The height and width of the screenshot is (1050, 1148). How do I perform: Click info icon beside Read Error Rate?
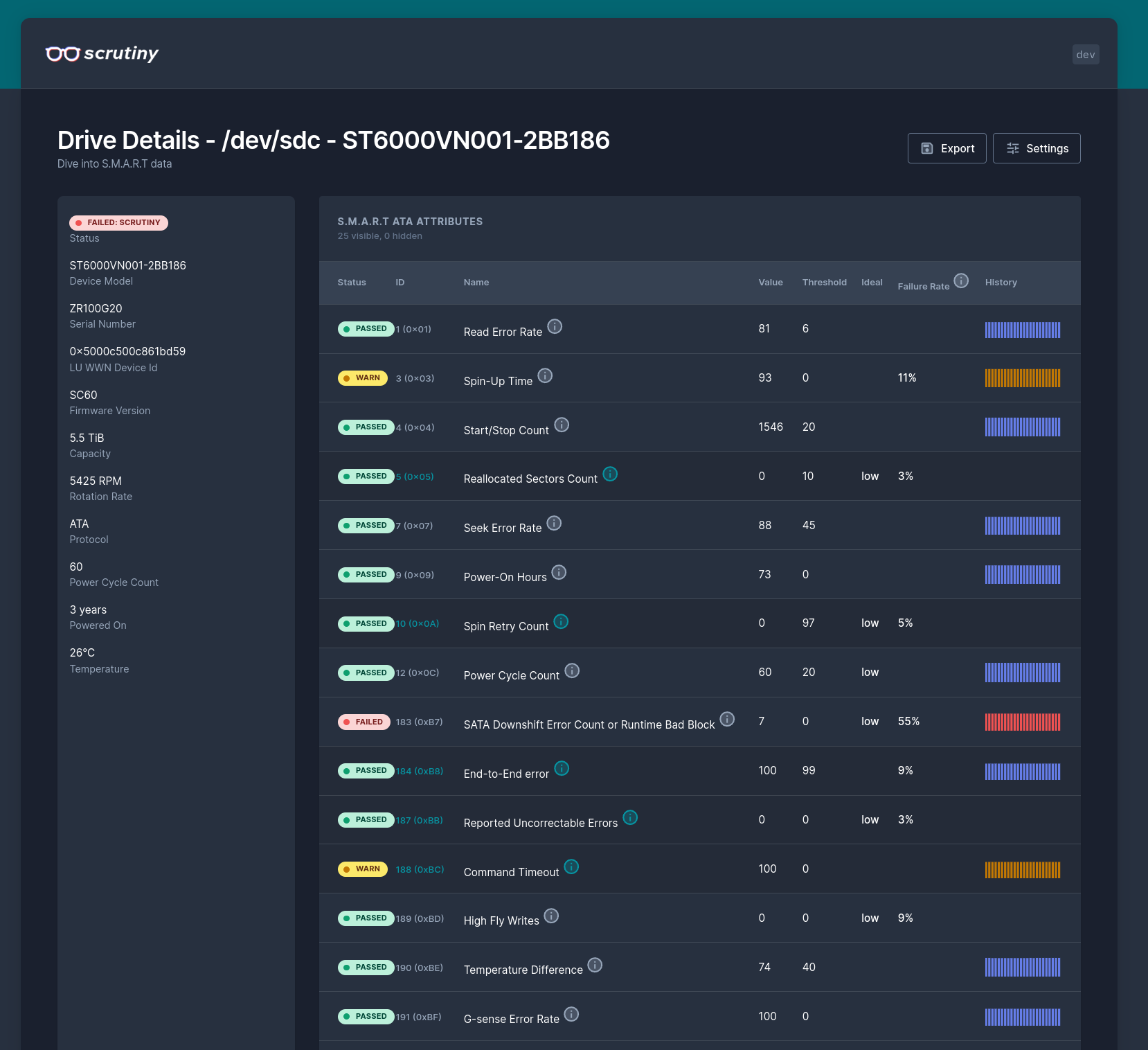[555, 326]
